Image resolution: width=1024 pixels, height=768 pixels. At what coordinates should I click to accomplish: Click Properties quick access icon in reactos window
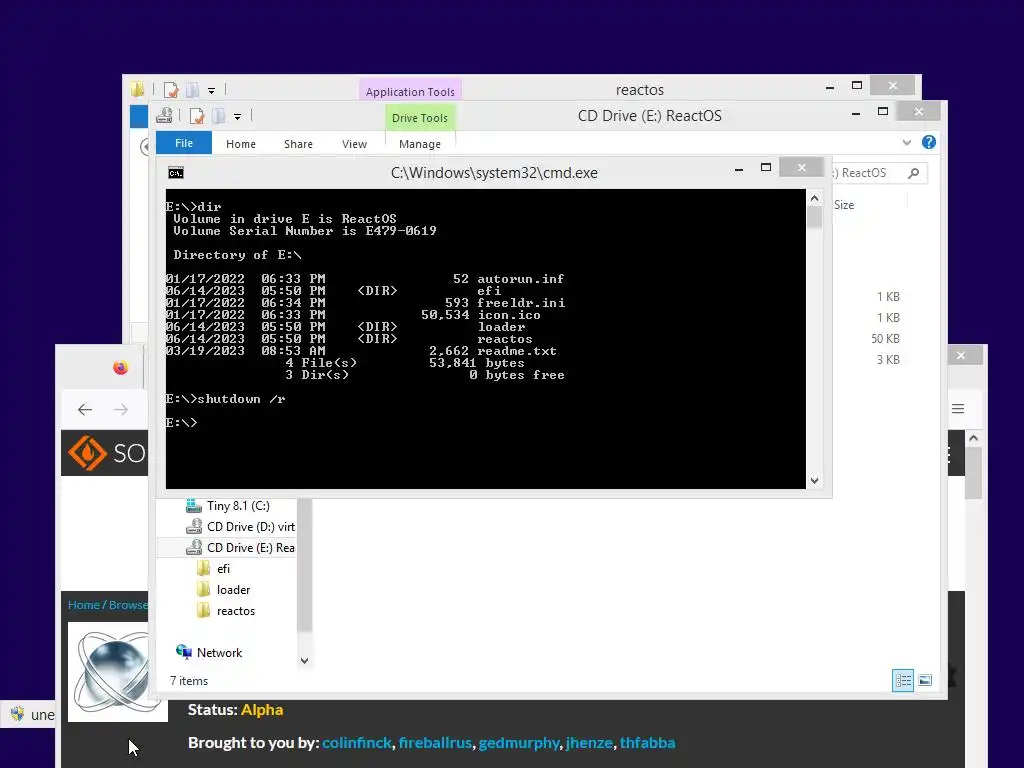click(171, 90)
